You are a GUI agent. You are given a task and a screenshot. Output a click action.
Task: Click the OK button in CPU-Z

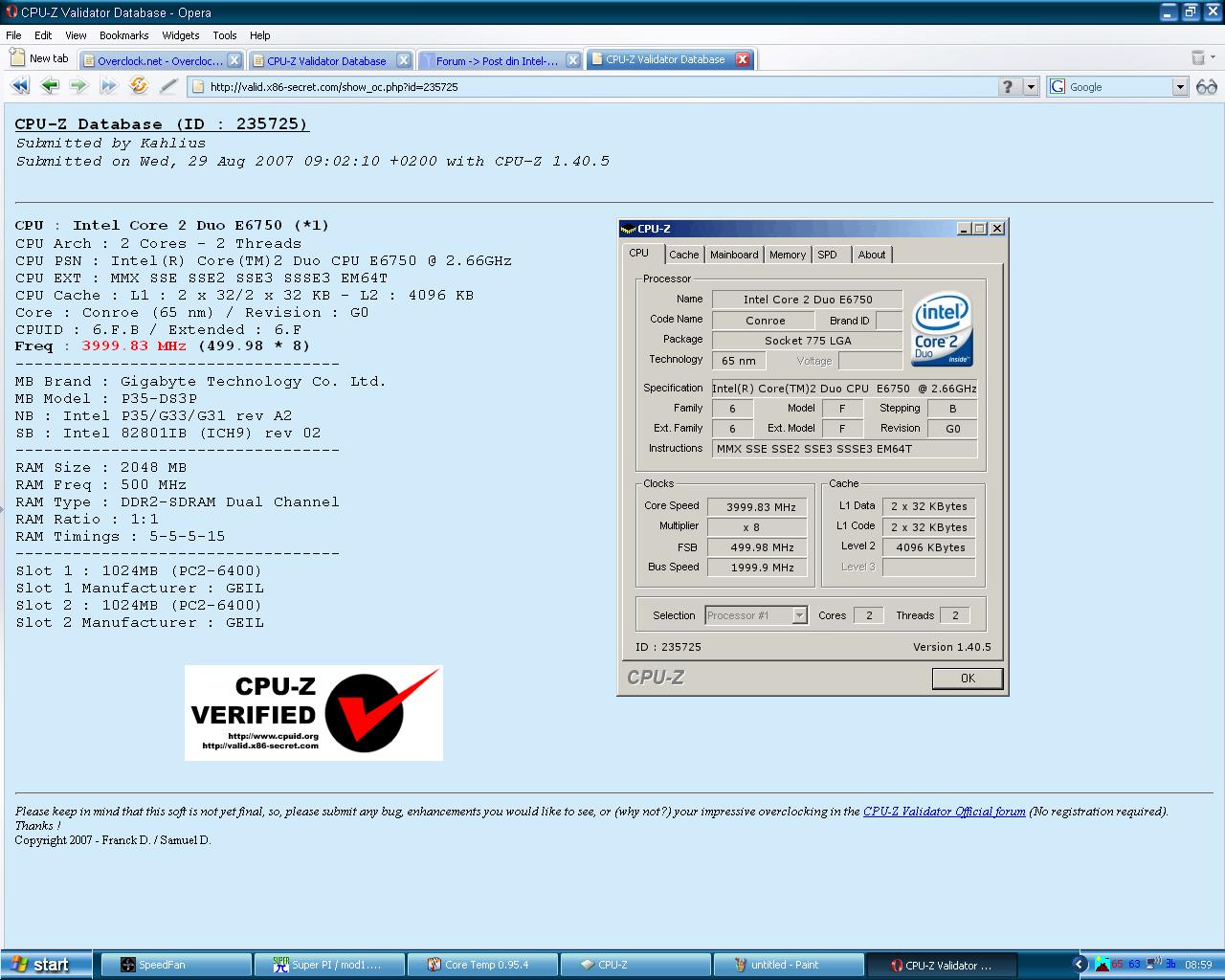click(968, 679)
